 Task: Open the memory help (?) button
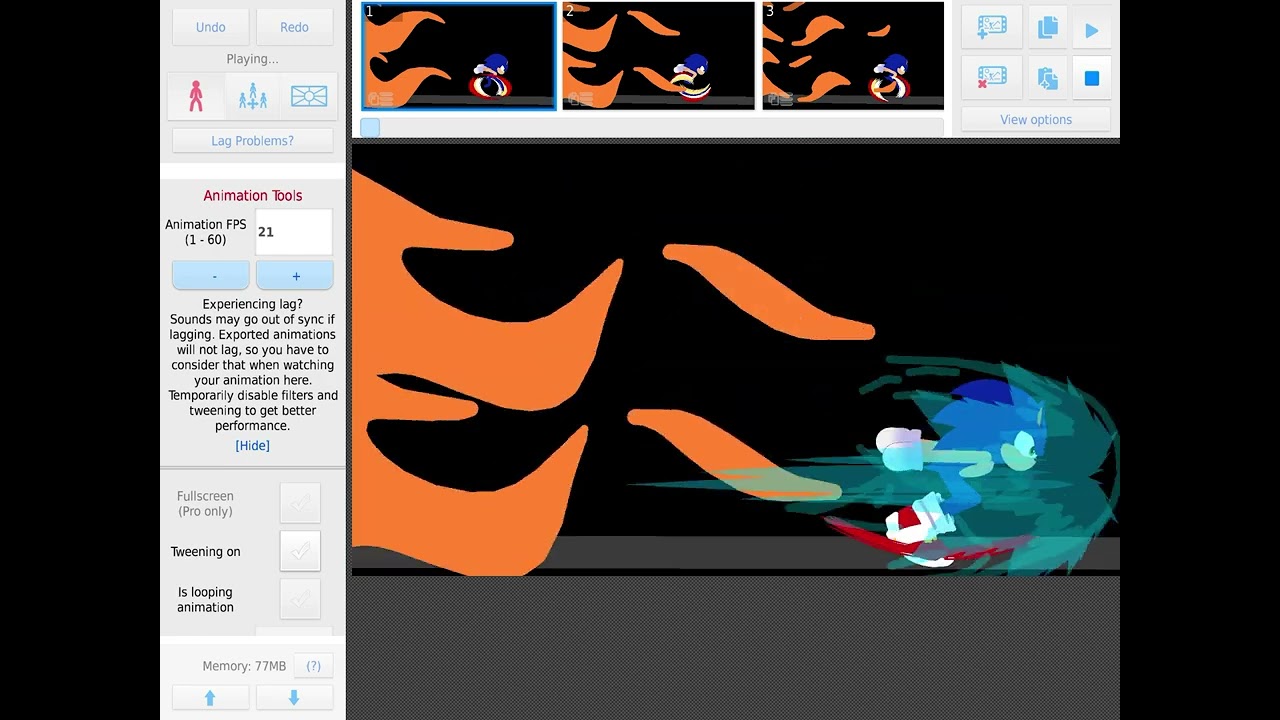pos(313,666)
